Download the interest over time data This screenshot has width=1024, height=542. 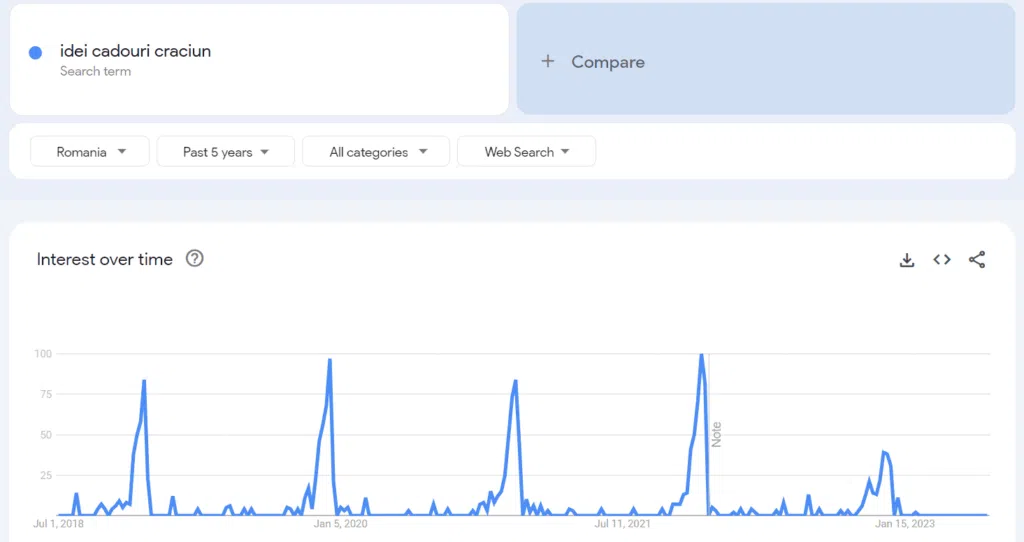pos(906,260)
